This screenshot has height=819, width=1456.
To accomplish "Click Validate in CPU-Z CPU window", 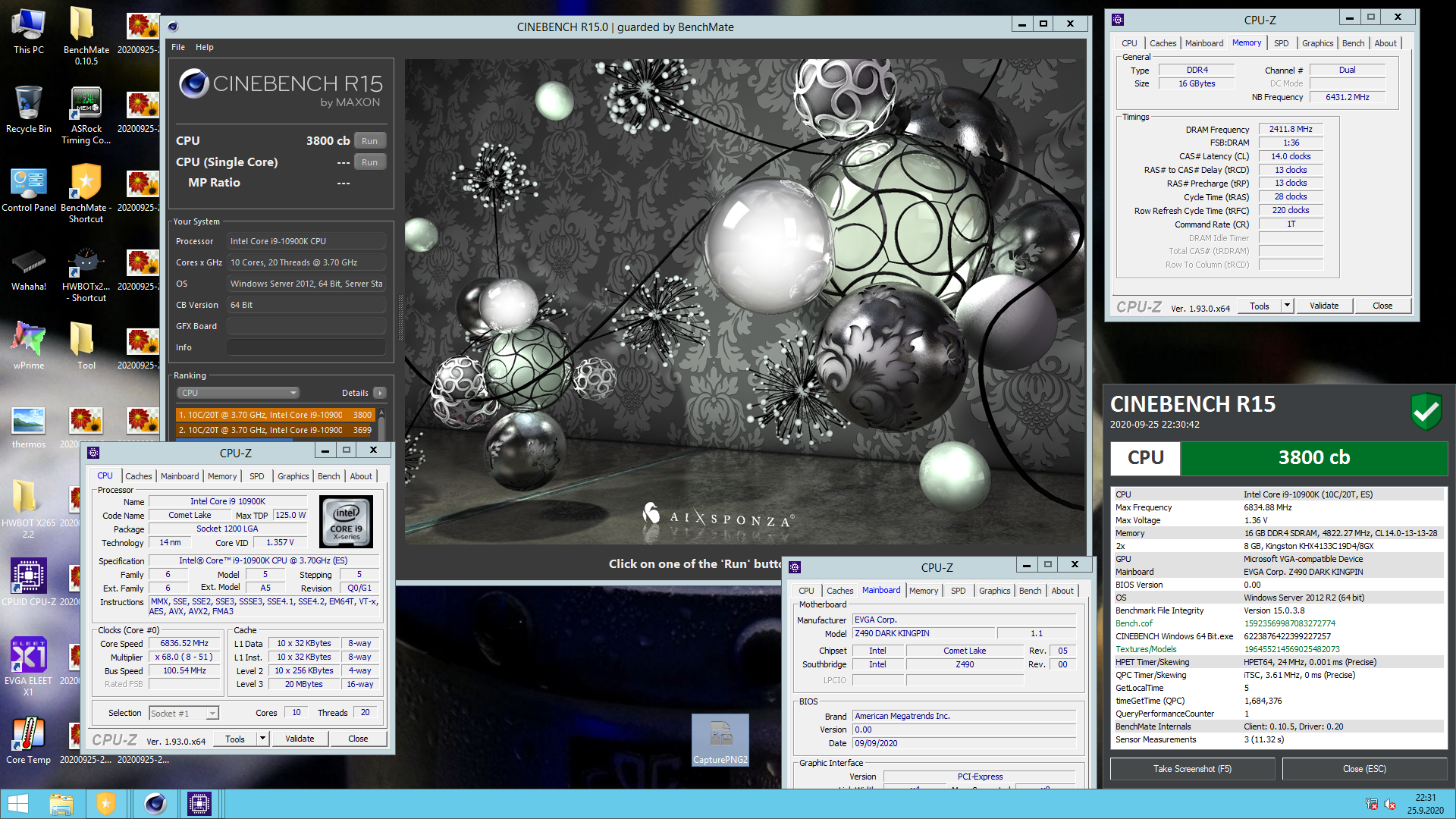I will [300, 739].
